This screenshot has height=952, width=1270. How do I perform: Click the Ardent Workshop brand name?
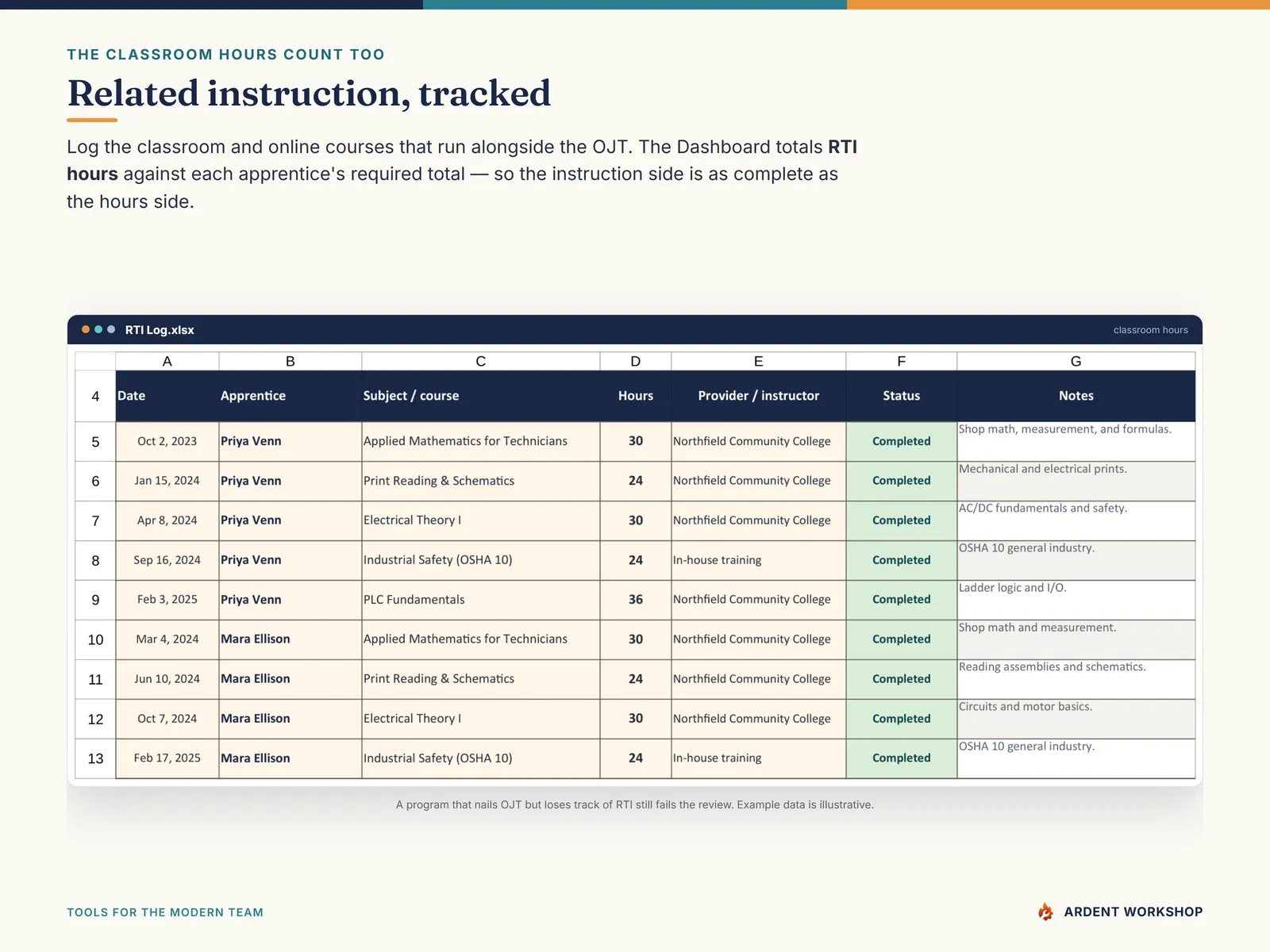pyautogui.click(x=1133, y=912)
